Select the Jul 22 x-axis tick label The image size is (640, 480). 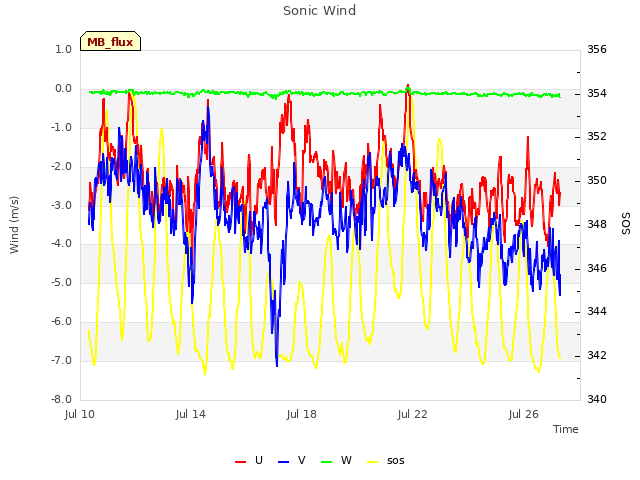[413, 414]
